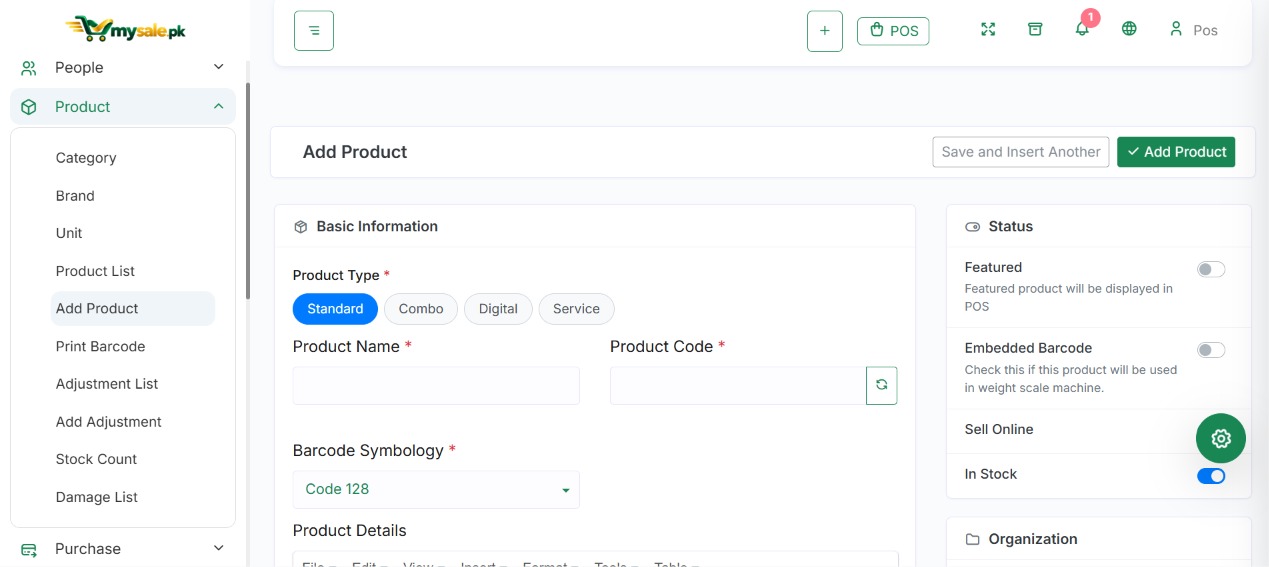Screen dimensions: 1269x567
Task: Expand the People menu chevron
Action: (x=219, y=67)
